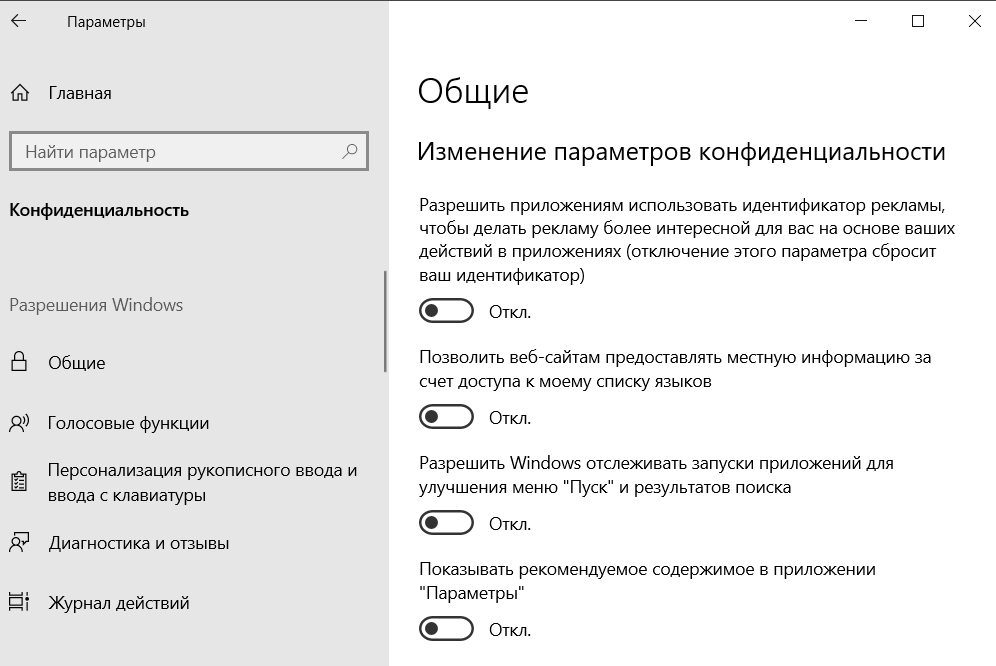Image resolution: width=996 pixels, height=666 pixels.
Task: Click the lock icon next to Общие
Action: [19, 362]
